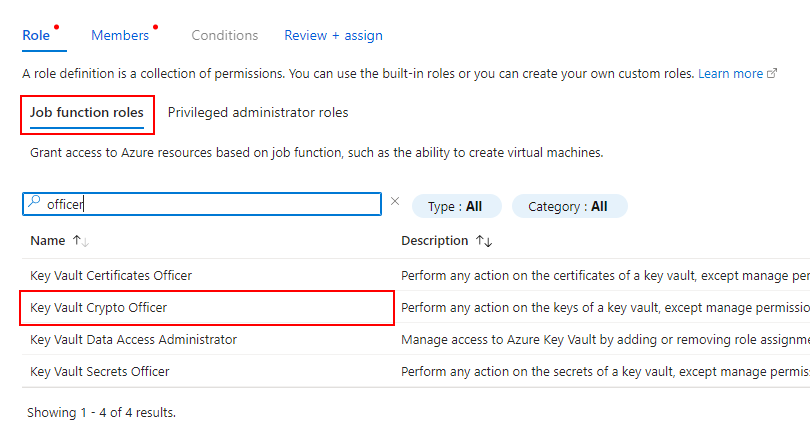
Task: Open the Role tab
Action: [x=36, y=35]
